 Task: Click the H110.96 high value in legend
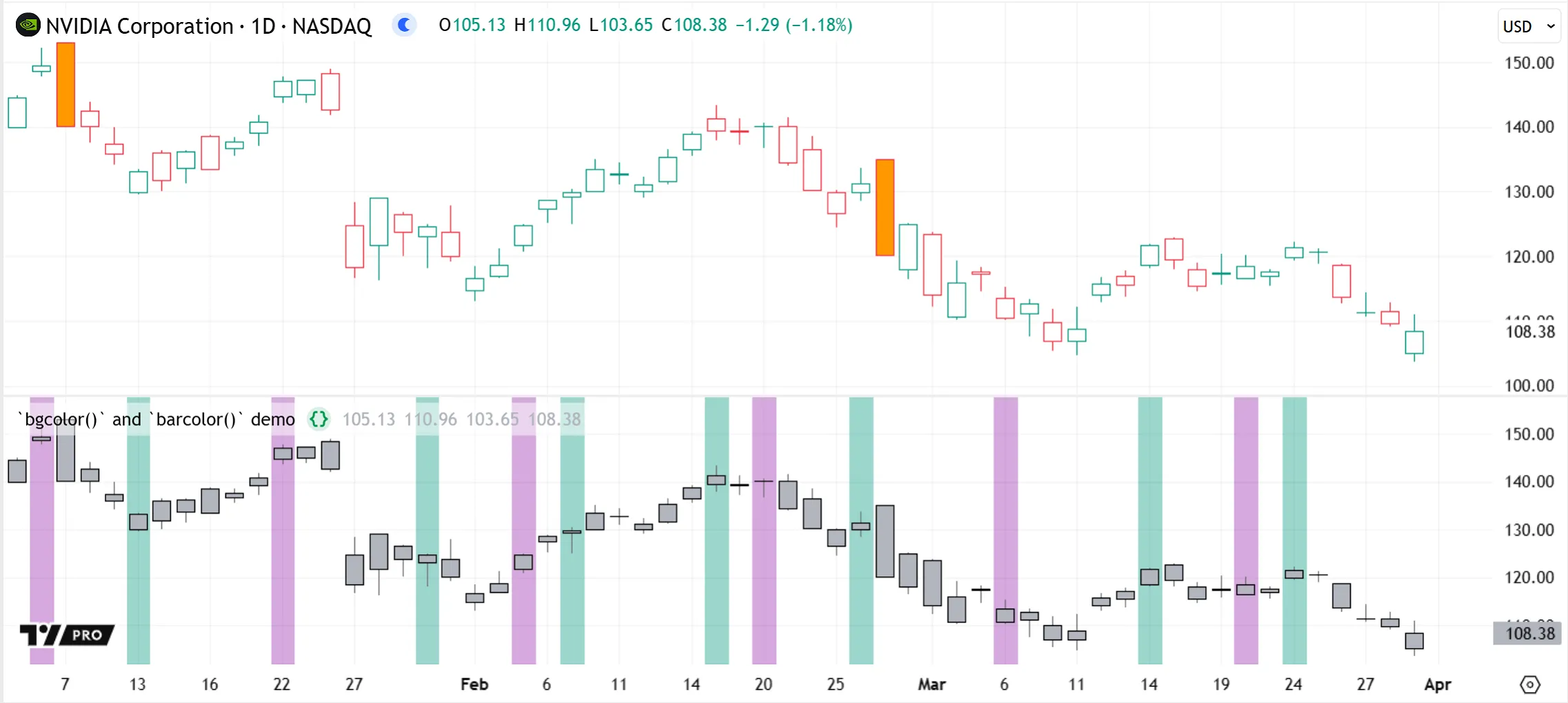547,26
